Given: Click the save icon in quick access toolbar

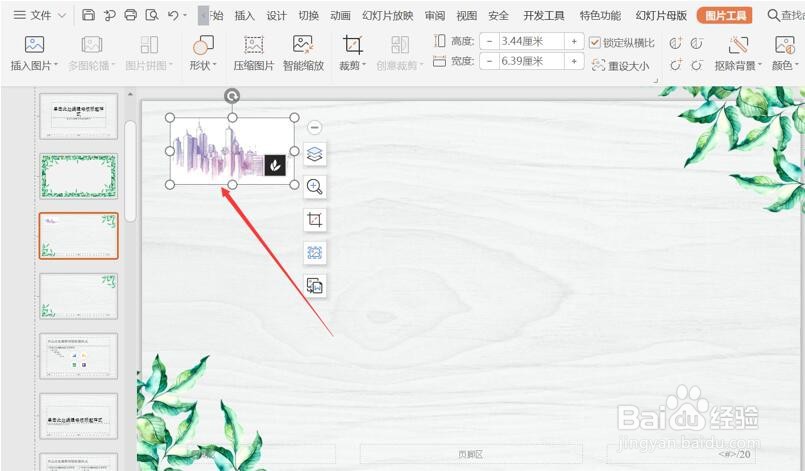Looking at the screenshot, I should coord(88,15).
